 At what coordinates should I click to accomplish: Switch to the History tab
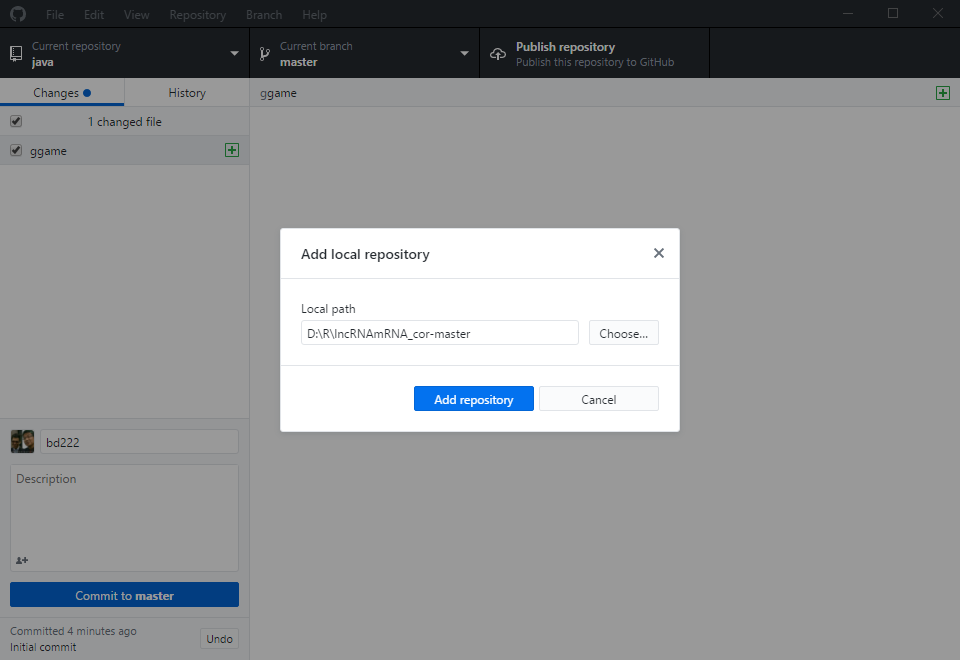click(x=187, y=92)
